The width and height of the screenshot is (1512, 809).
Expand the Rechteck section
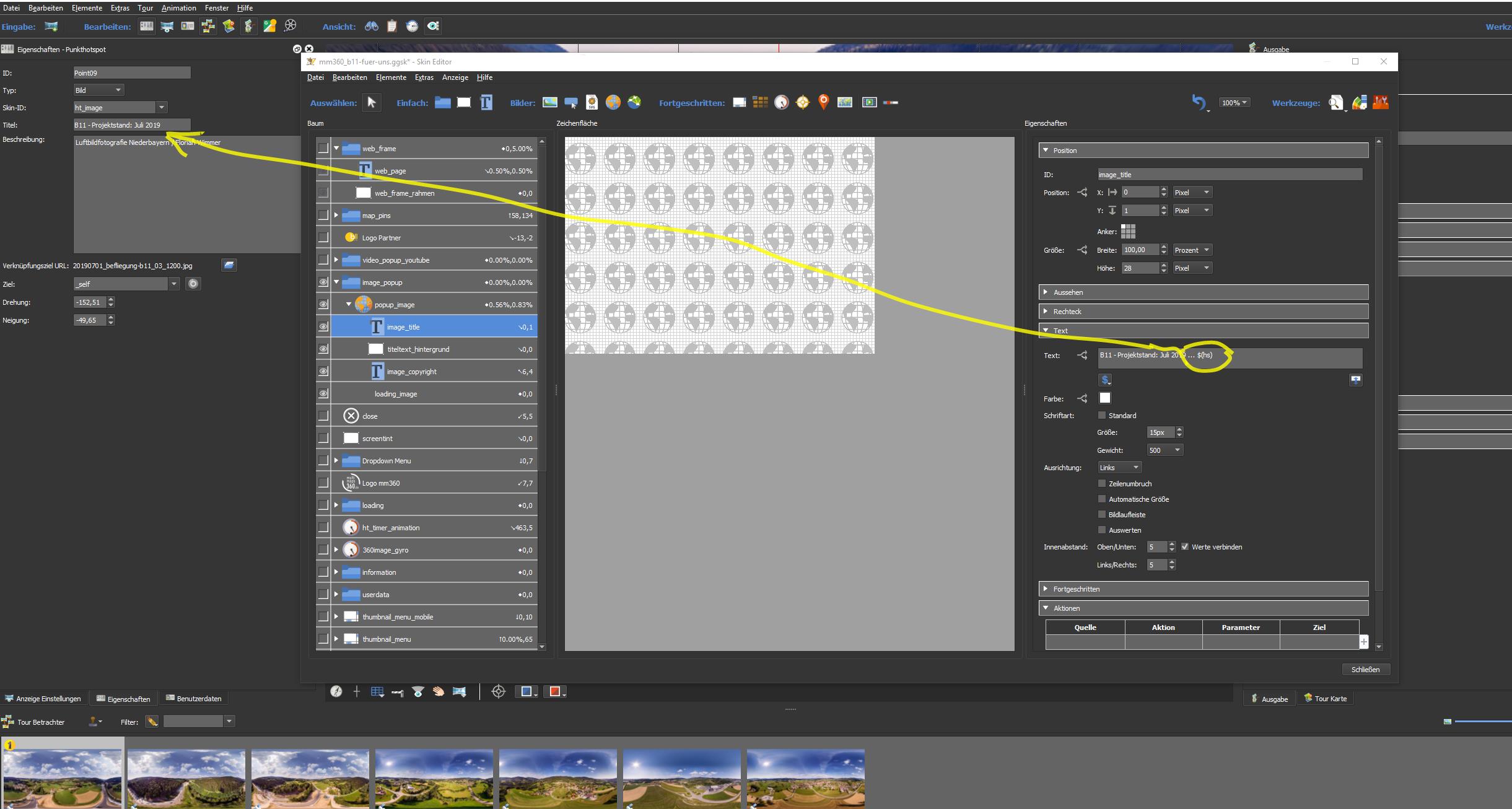(1204, 311)
